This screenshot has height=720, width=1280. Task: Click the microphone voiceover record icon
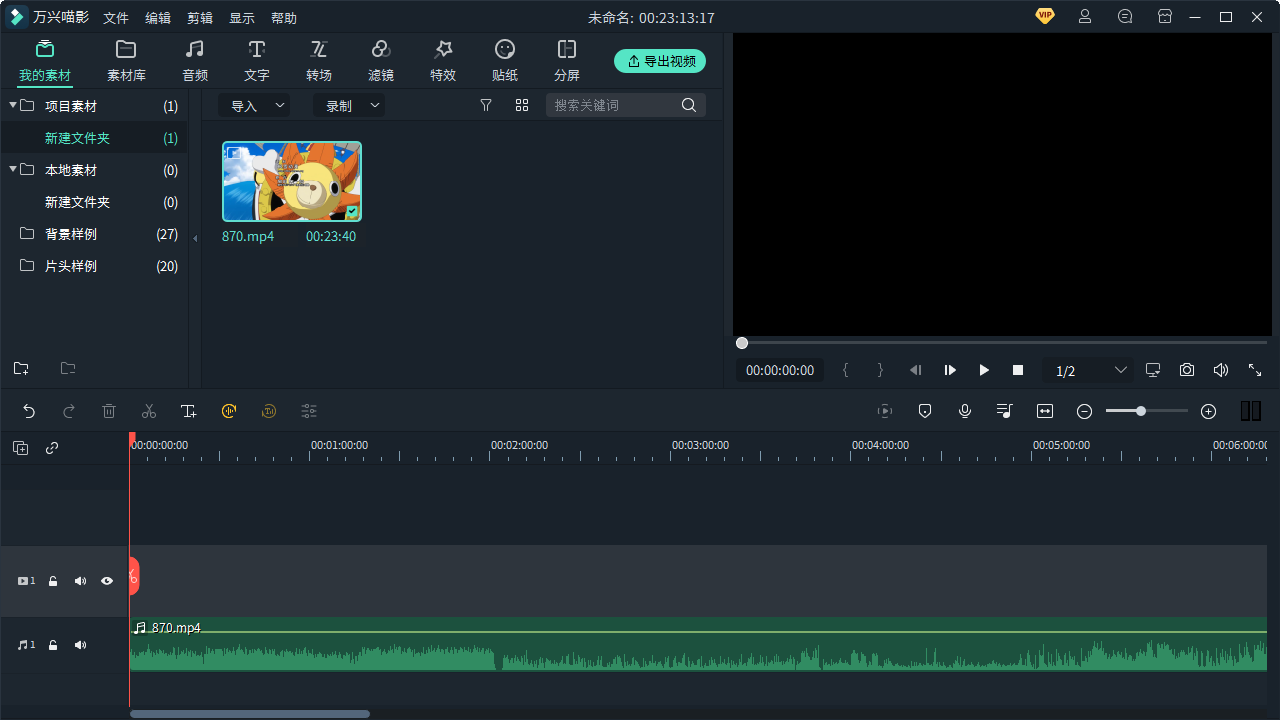point(965,411)
